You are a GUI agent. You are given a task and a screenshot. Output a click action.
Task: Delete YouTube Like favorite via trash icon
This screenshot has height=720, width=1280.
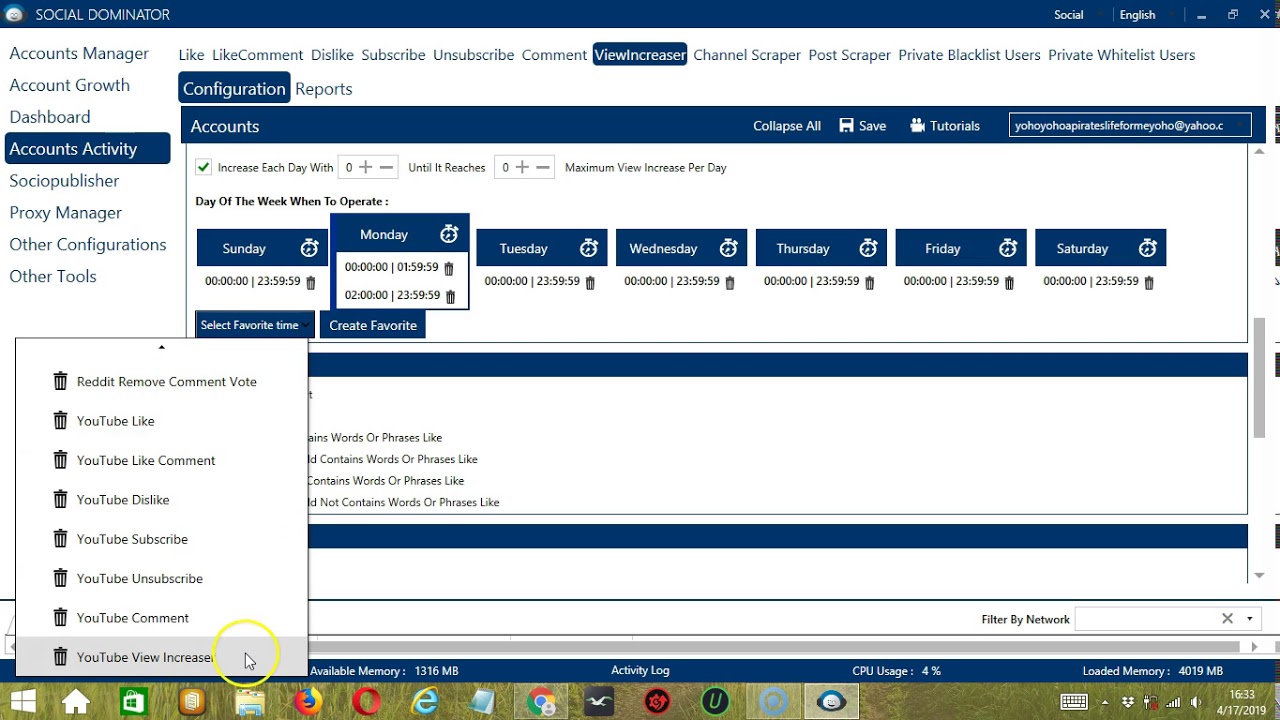(60, 421)
